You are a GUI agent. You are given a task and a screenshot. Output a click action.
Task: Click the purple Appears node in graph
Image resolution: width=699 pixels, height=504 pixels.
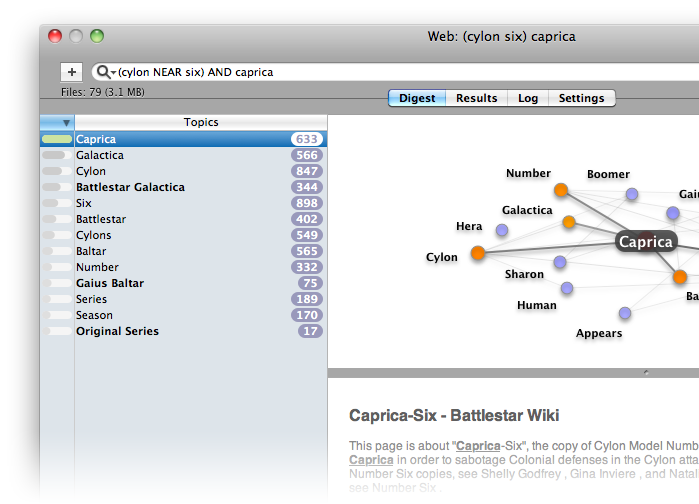click(625, 313)
